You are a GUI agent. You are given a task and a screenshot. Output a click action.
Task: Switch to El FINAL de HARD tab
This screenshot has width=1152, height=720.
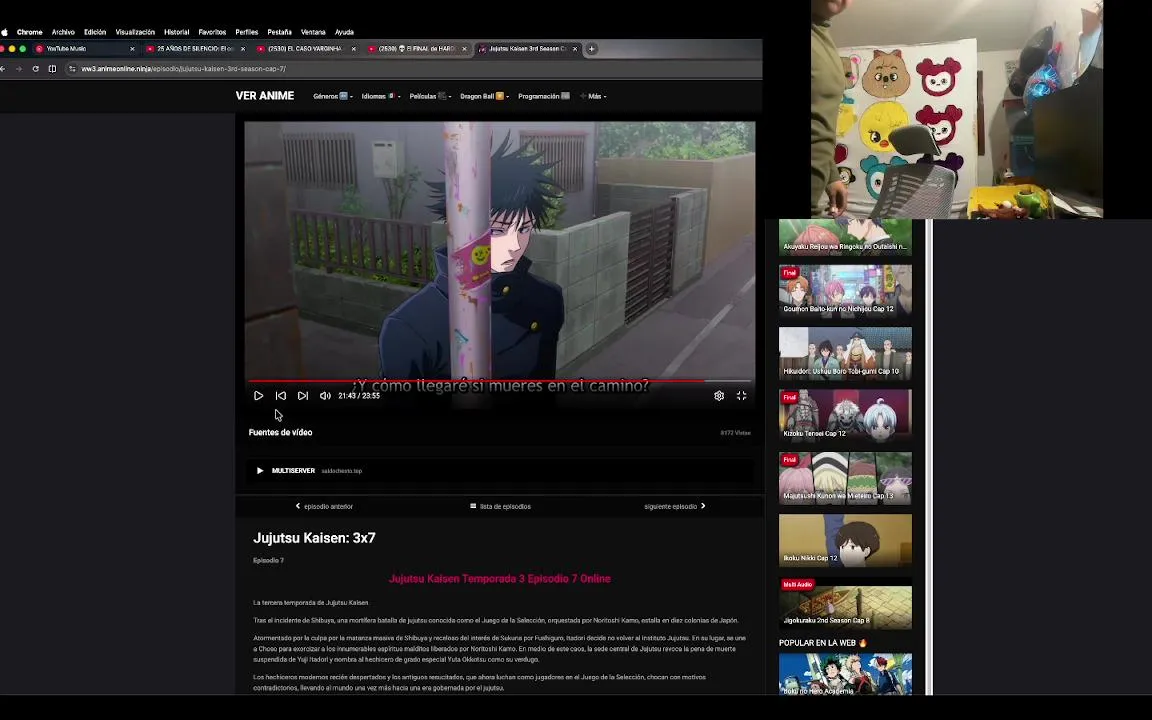pyautogui.click(x=417, y=48)
